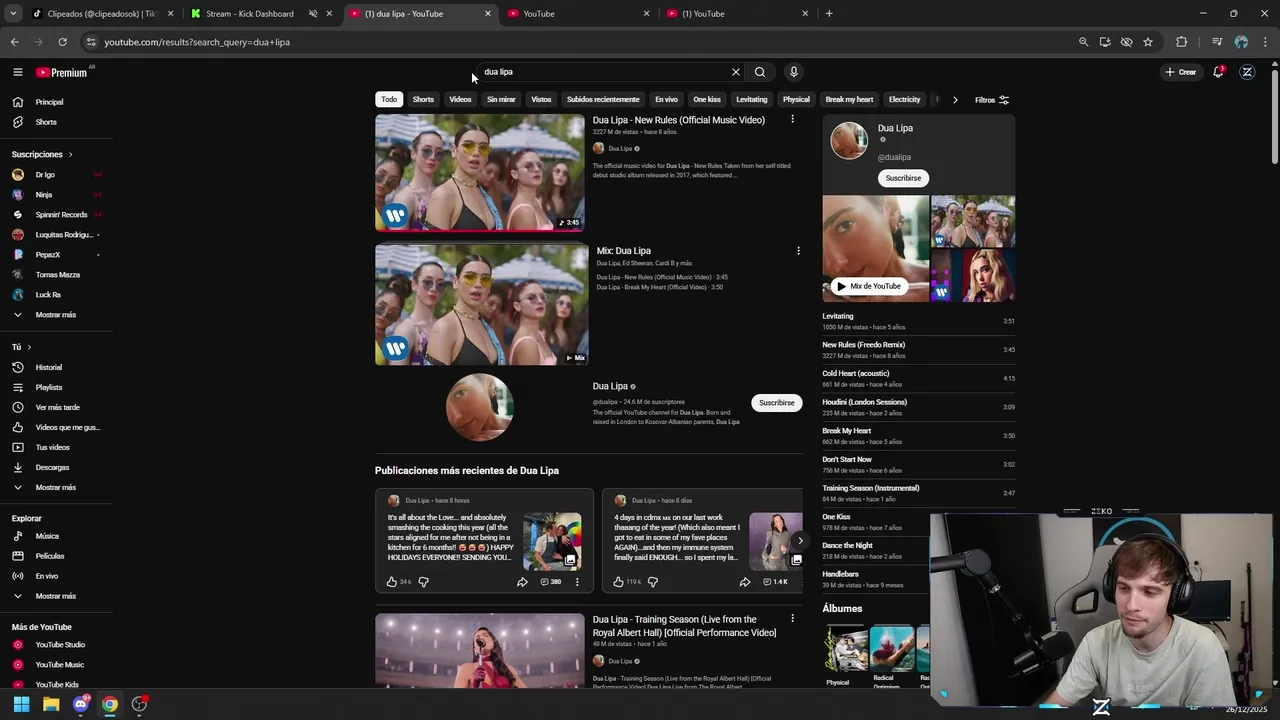Open the Levitating track in side list

pyautogui.click(x=918, y=321)
